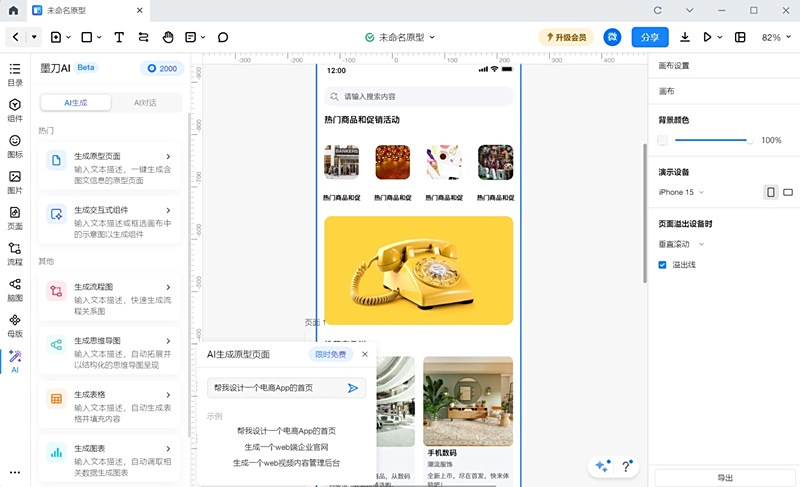
Task: Select the Text tool in toolbar
Action: click(x=119, y=37)
